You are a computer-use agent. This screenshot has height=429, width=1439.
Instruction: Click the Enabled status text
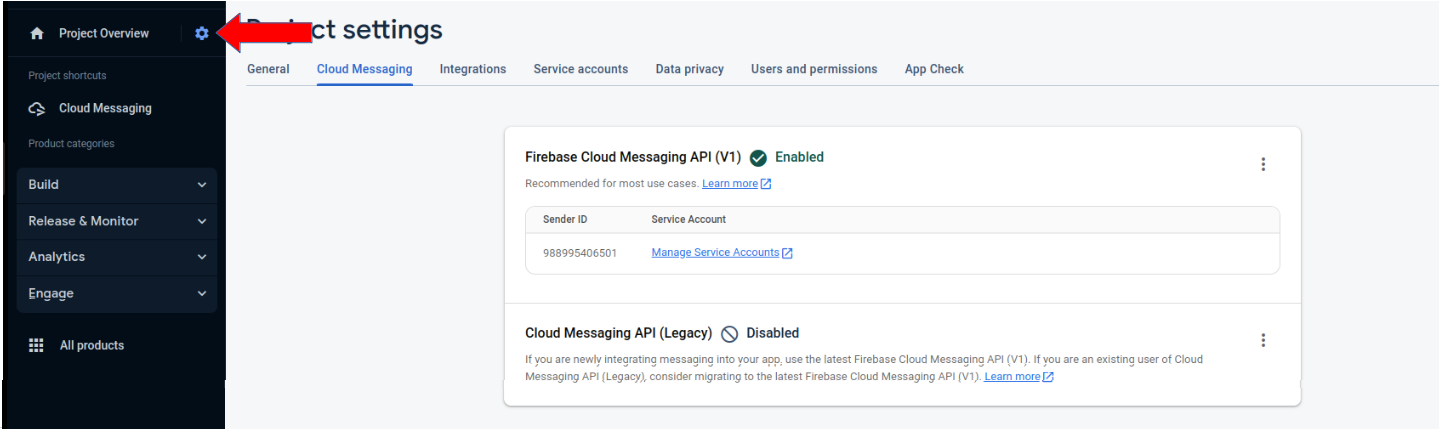click(x=799, y=157)
